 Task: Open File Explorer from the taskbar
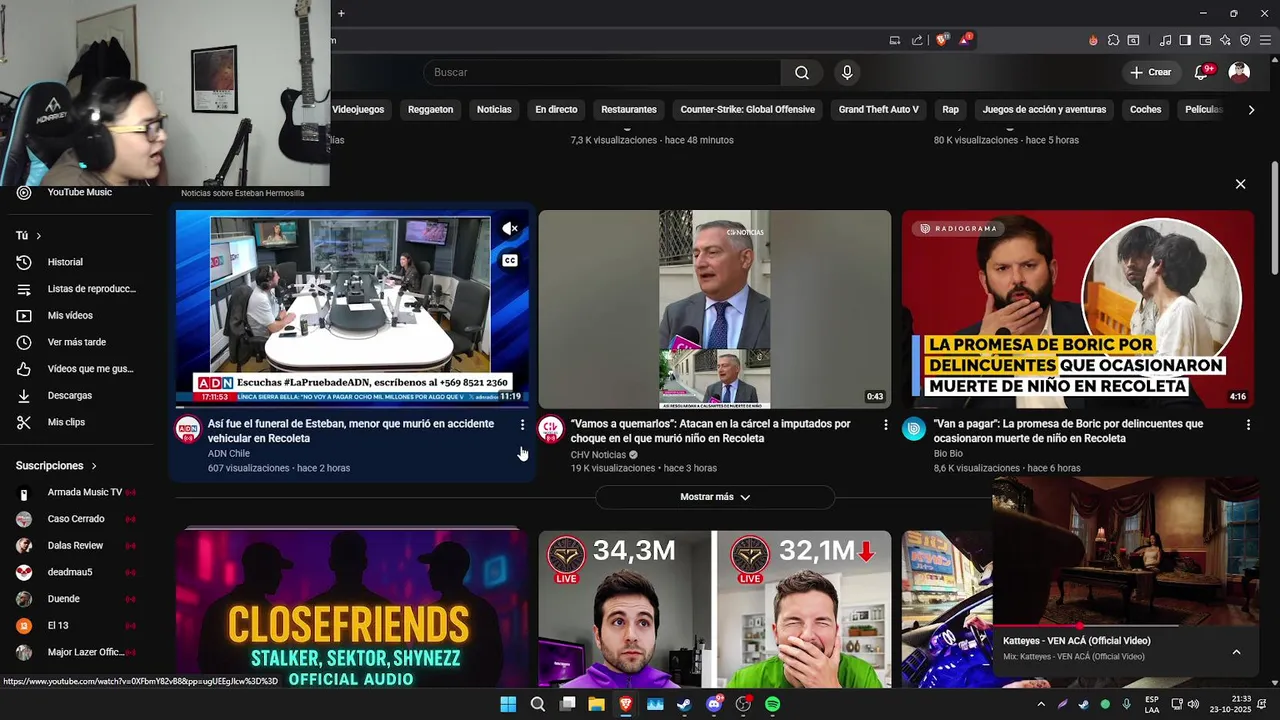click(596, 704)
